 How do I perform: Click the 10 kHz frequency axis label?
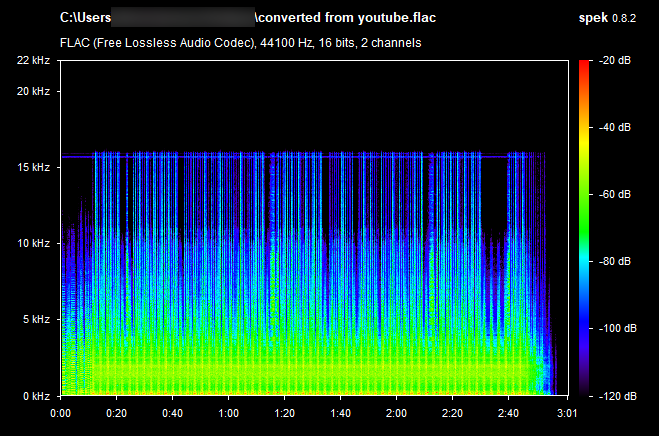pos(36,243)
